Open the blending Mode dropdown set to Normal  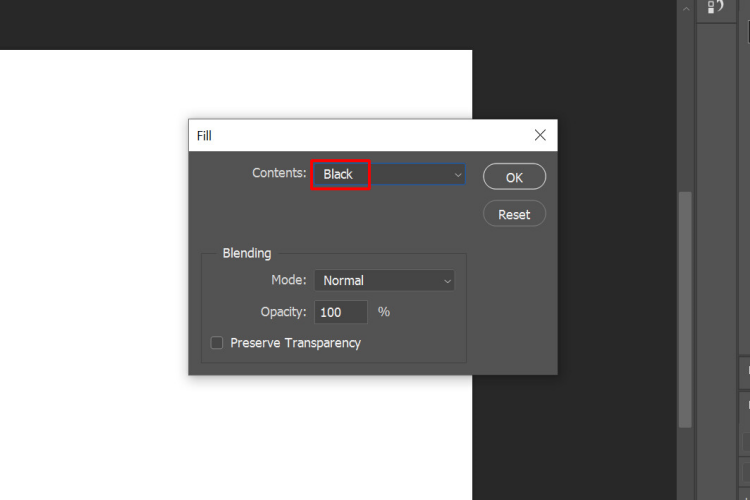click(x=384, y=280)
